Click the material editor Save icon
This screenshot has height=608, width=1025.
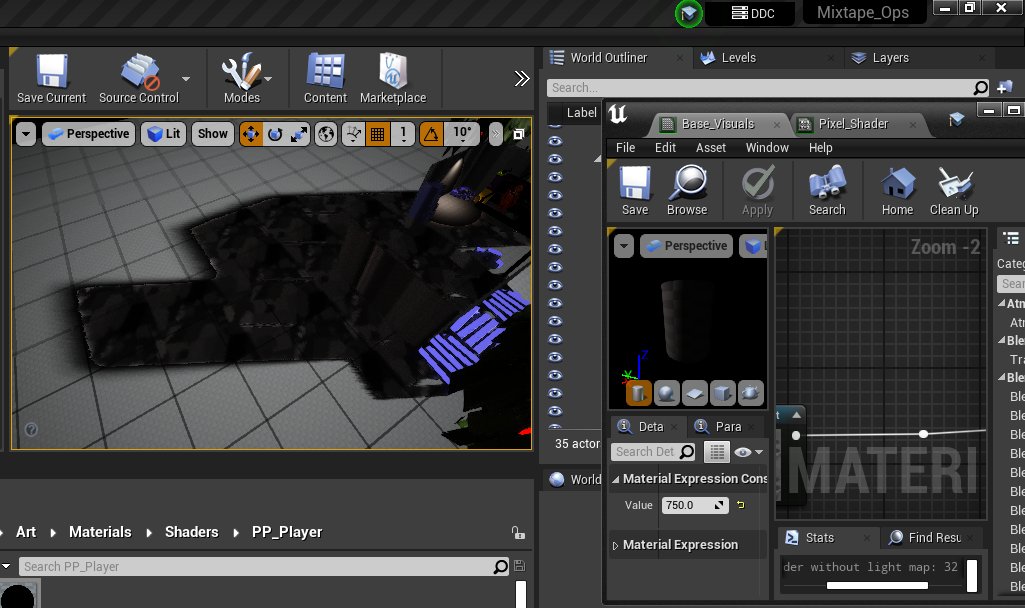coord(635,190)
